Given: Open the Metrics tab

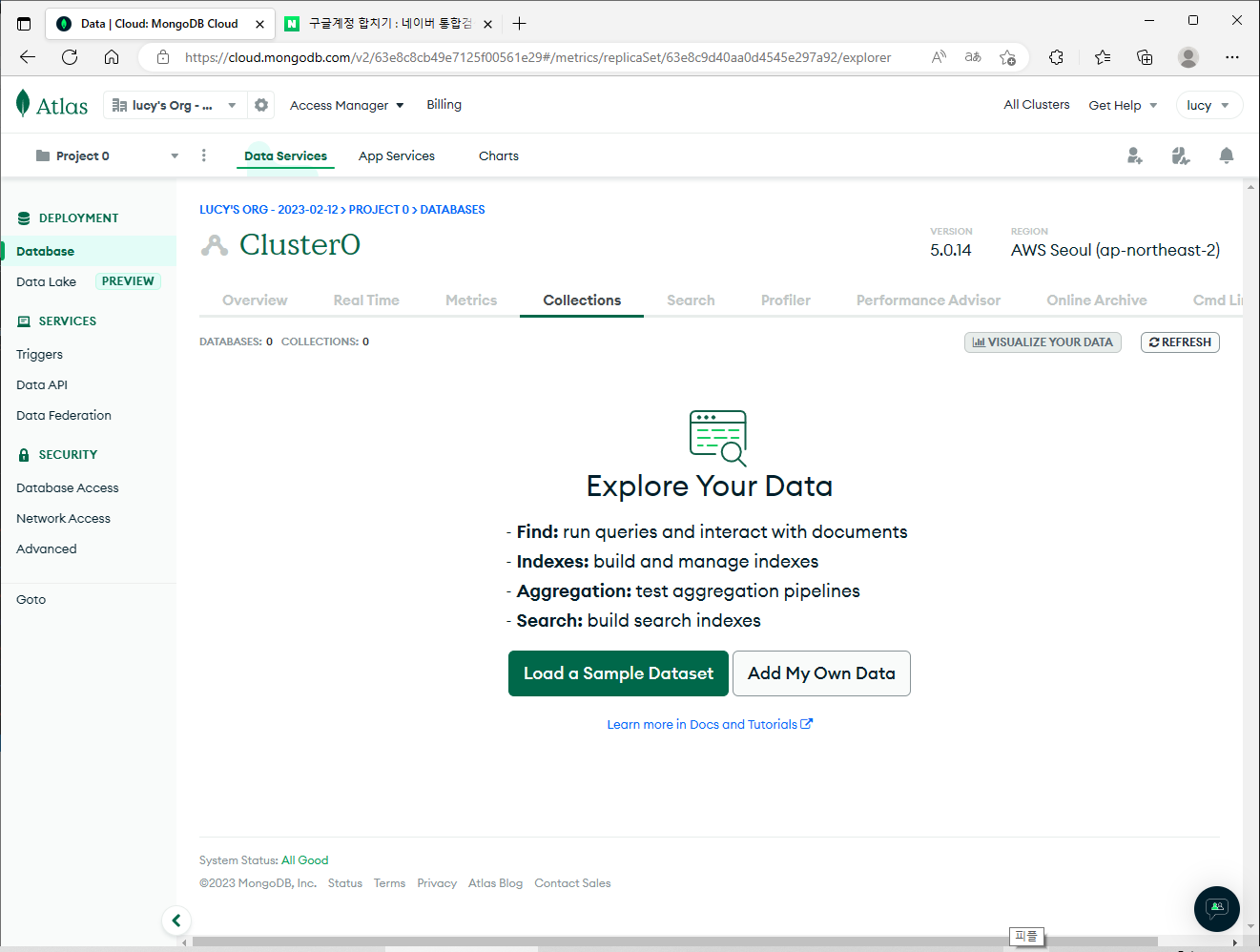Looking at the screenshot, I should (x=471, y=300).
